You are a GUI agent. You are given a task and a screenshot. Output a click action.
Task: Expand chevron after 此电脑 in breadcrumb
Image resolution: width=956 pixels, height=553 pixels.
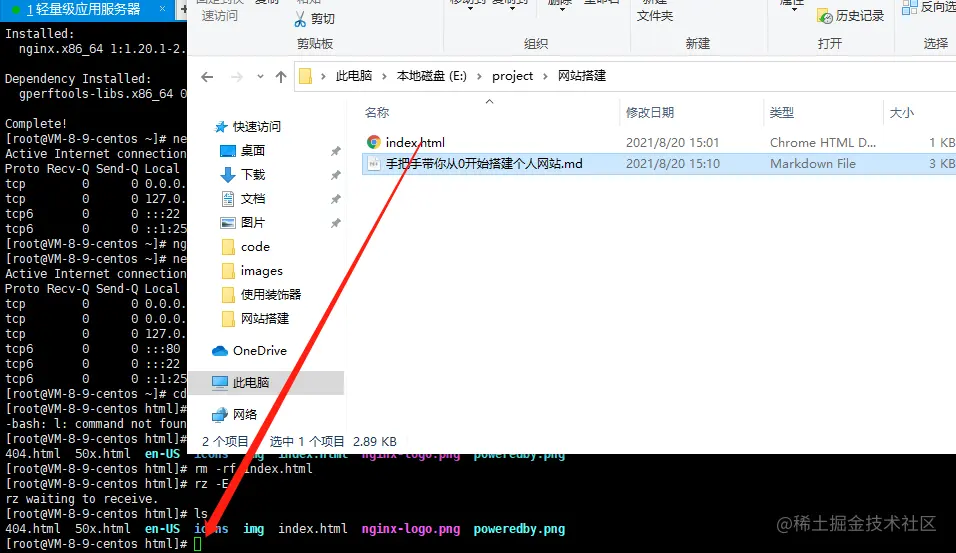click(384, 76)
